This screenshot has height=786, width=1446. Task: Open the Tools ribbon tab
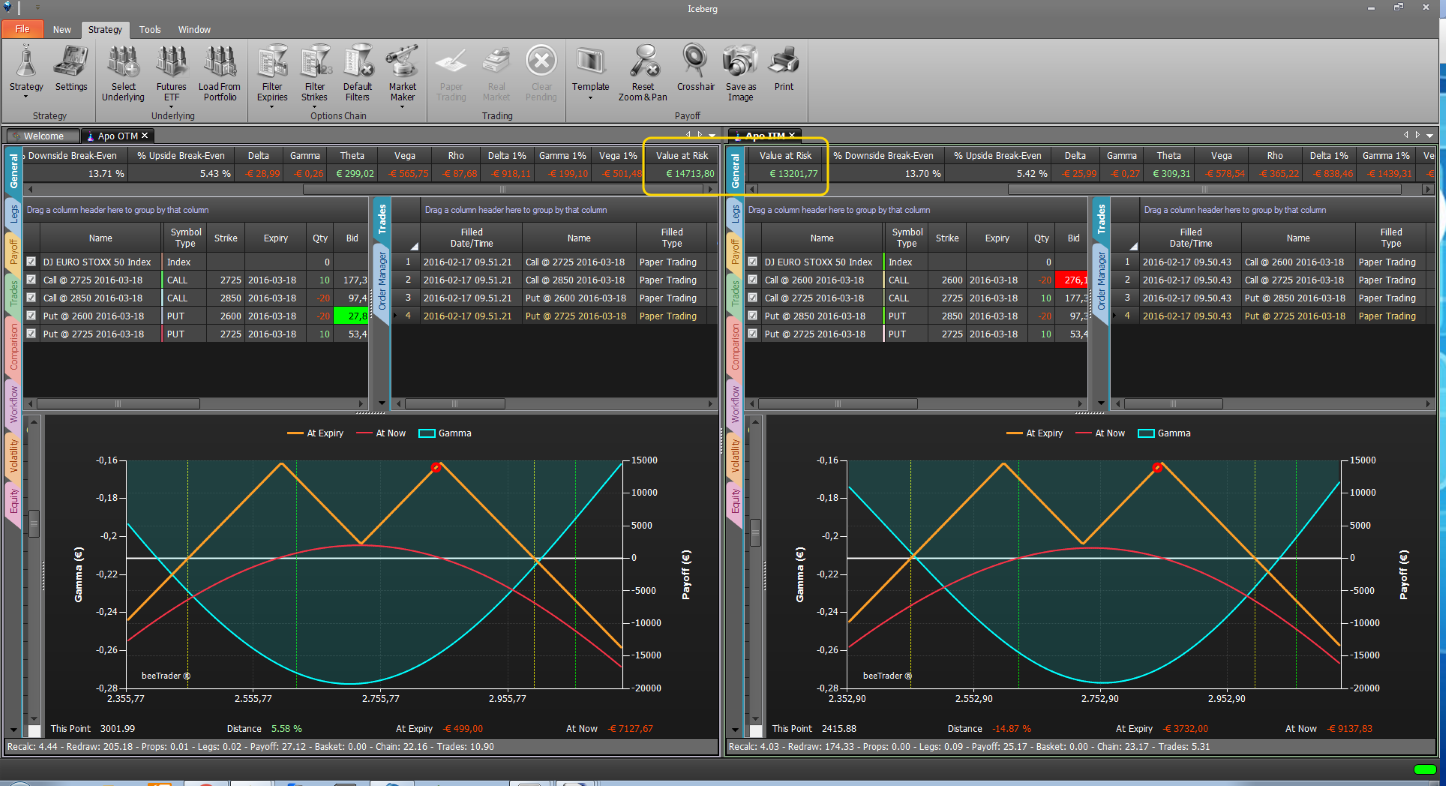point(150,30)
